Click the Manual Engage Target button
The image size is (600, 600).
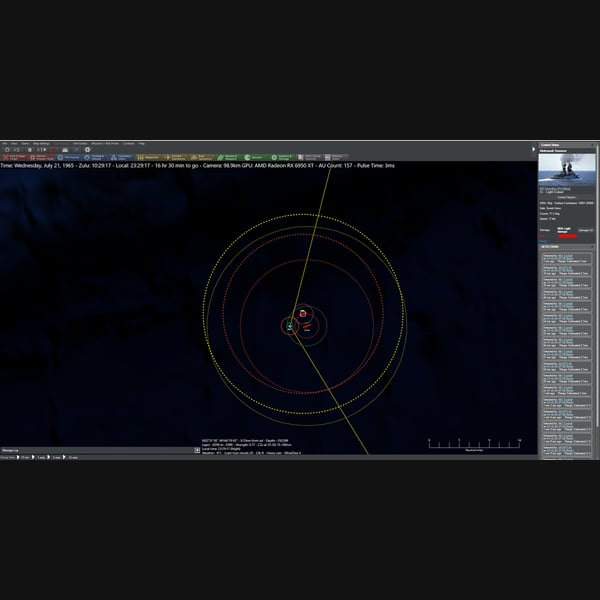42,157
